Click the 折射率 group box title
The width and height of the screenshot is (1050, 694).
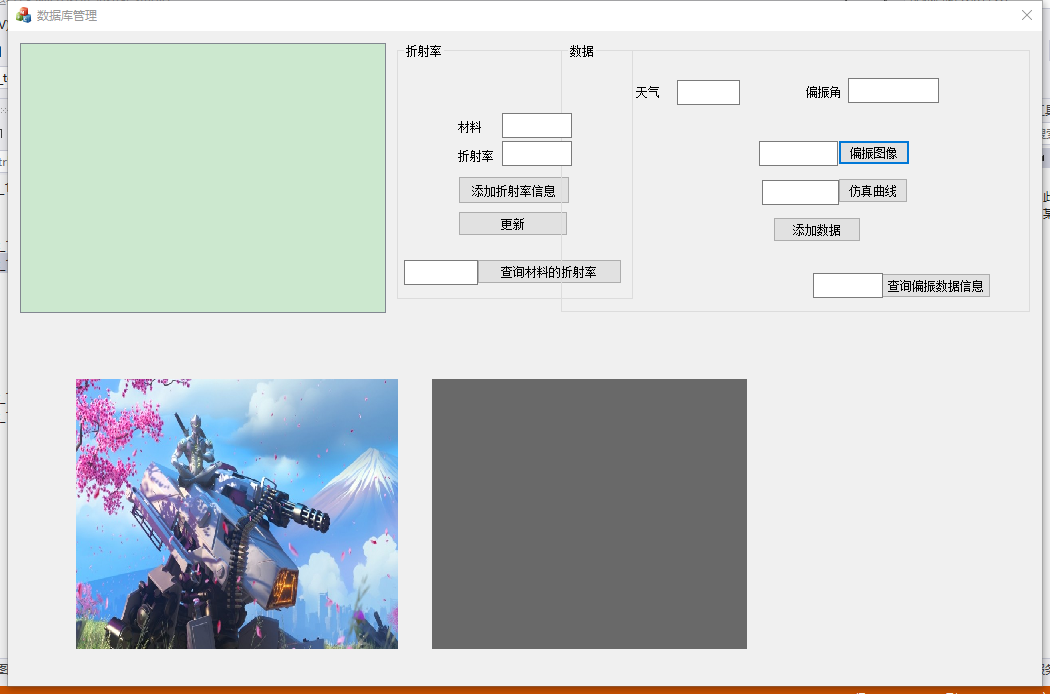click(x=423, y=52)
